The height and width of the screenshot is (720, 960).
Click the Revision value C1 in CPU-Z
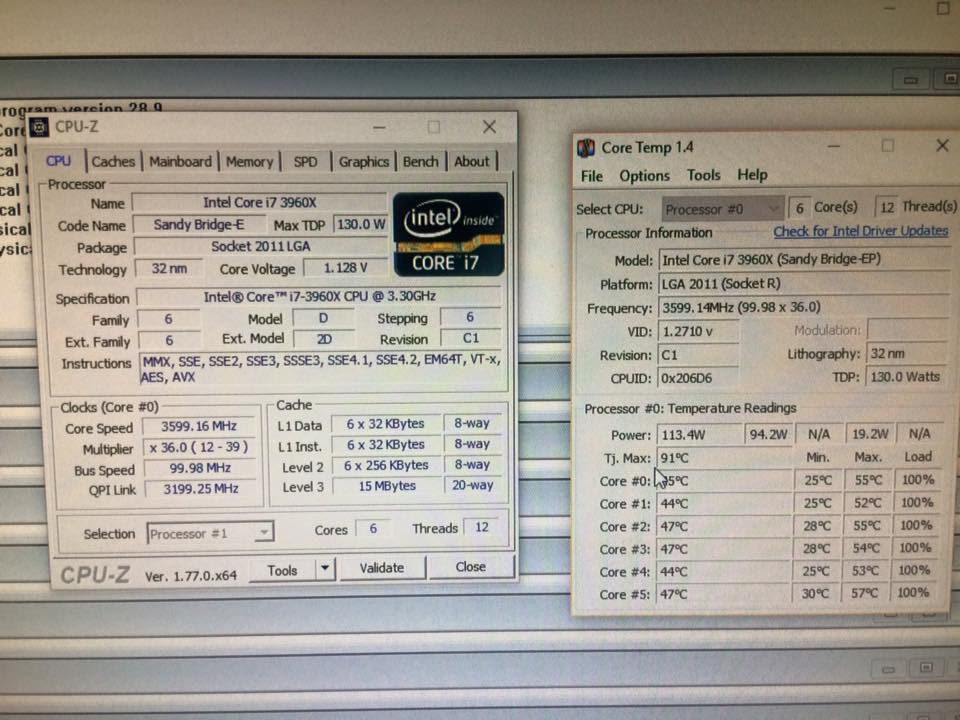(x=470, y=339)
